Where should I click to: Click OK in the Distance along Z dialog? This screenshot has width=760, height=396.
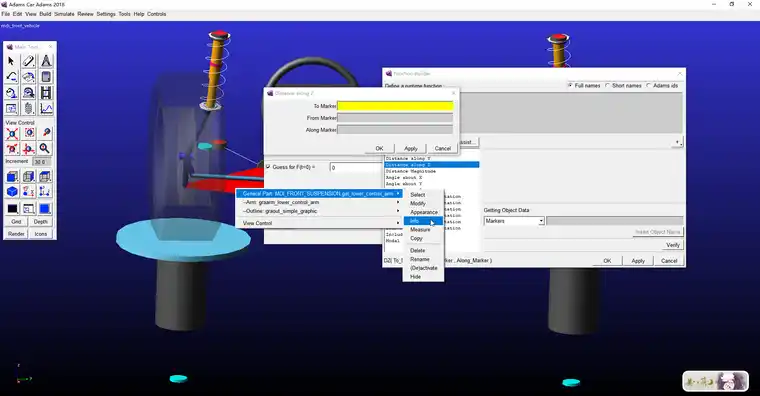(379, 148)
